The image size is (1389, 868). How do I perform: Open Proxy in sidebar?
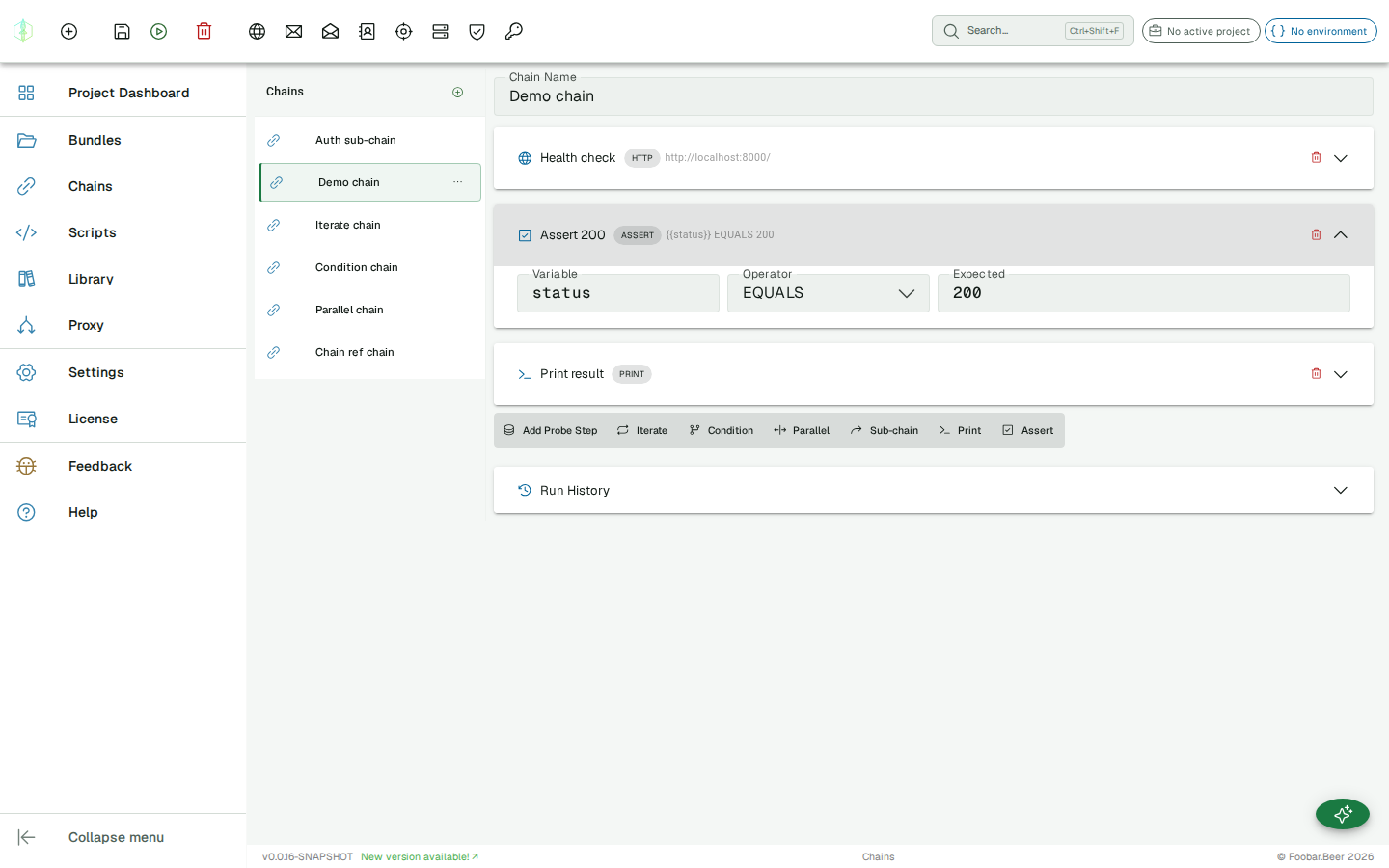click(123, 325)
